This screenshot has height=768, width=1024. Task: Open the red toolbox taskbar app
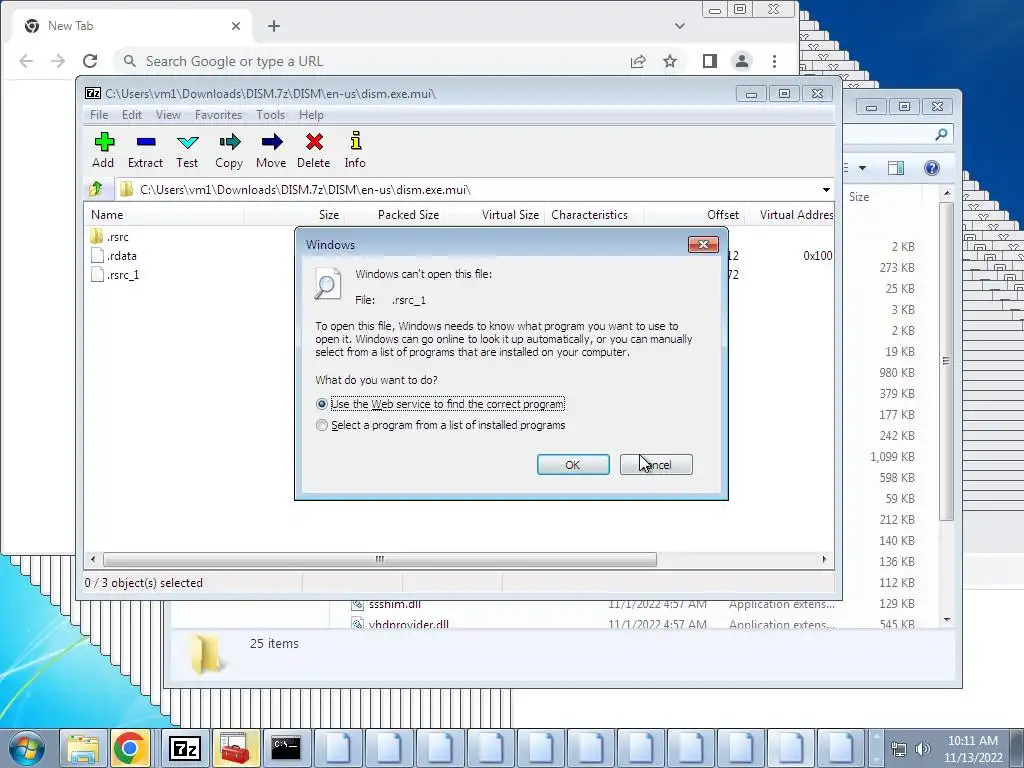click(235, 748)
